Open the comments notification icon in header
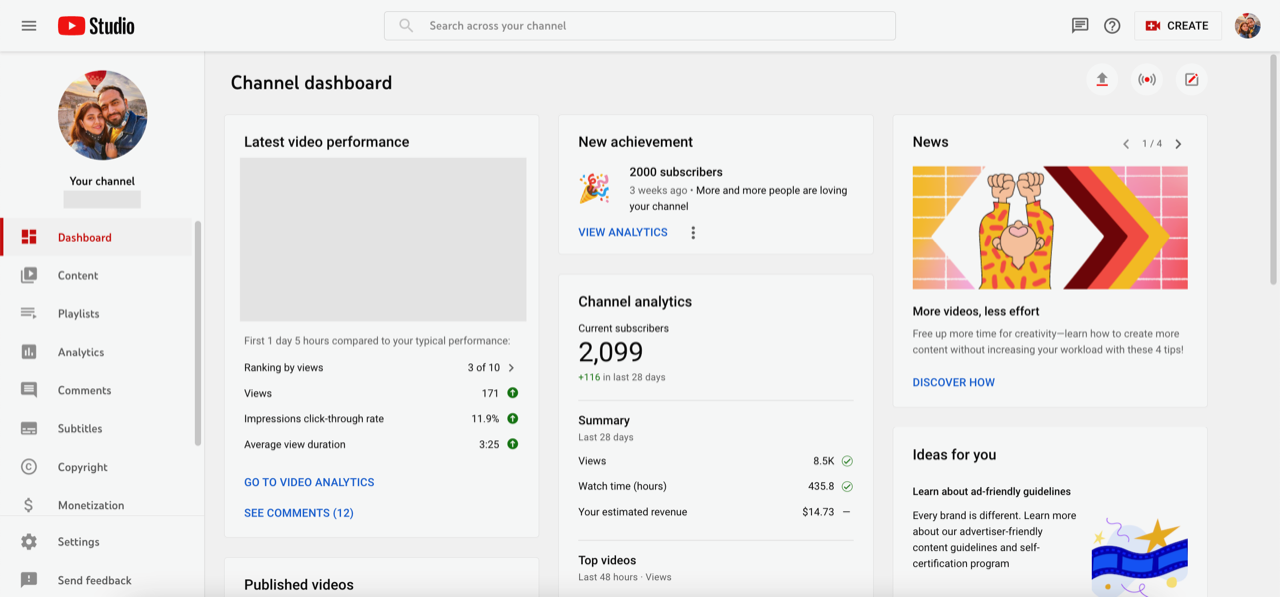 (1080, 26)
